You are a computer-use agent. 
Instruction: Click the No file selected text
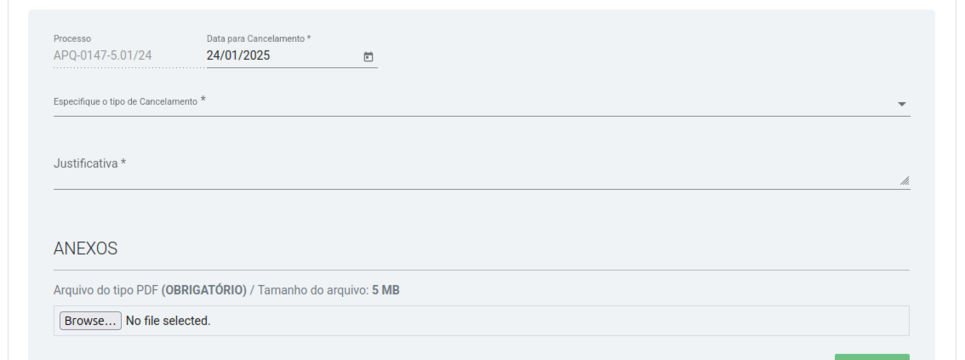point(168,321)
